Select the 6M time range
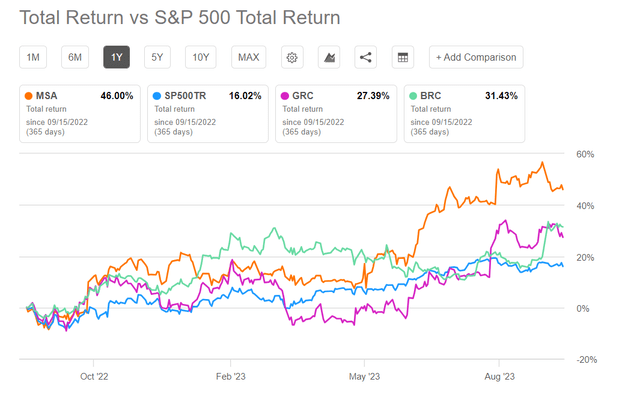Viewport: 640px width, 394px height. [75, 57]
